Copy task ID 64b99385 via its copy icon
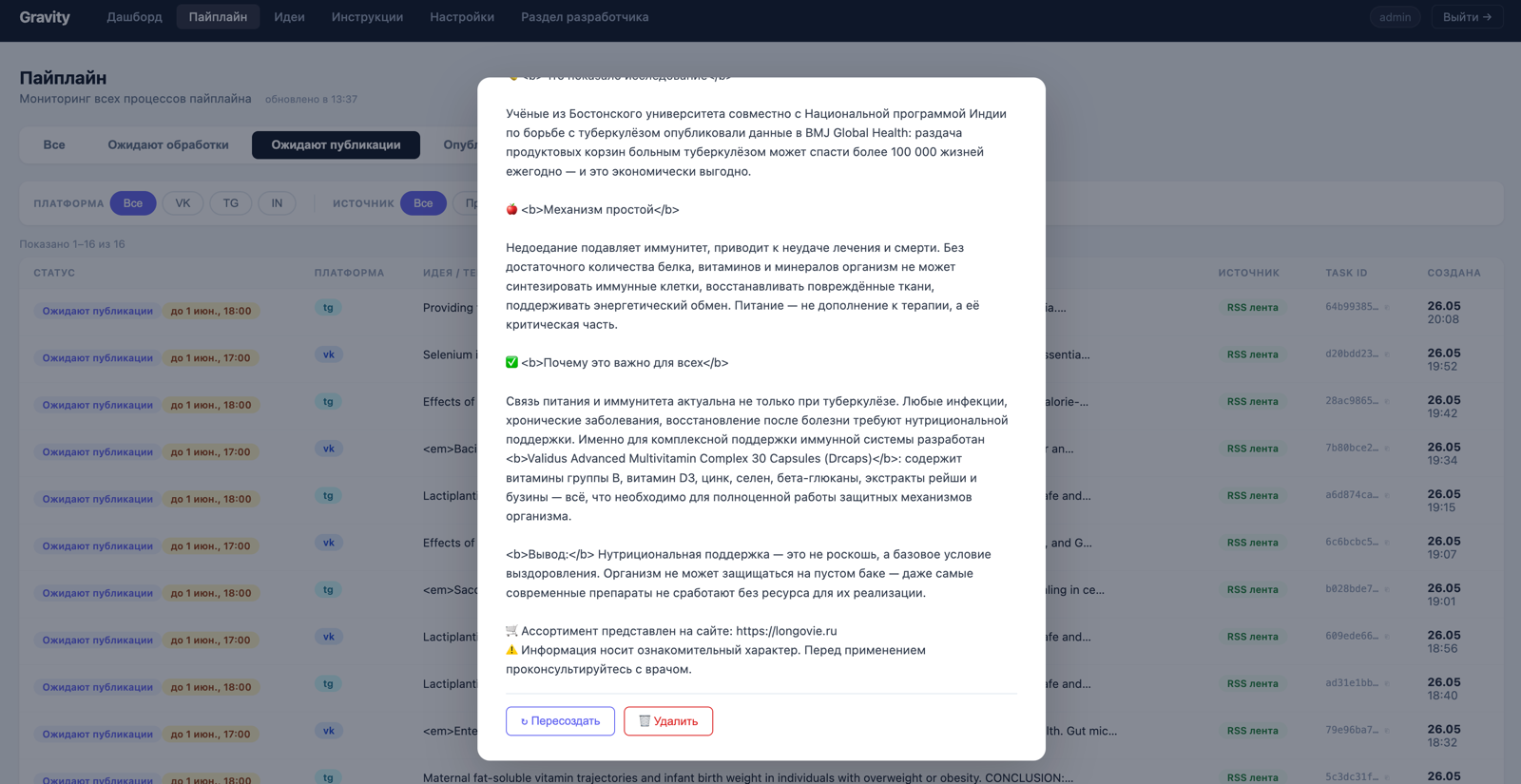Viewport: 1521px width, 784px height. click(x=1387, y=307)
